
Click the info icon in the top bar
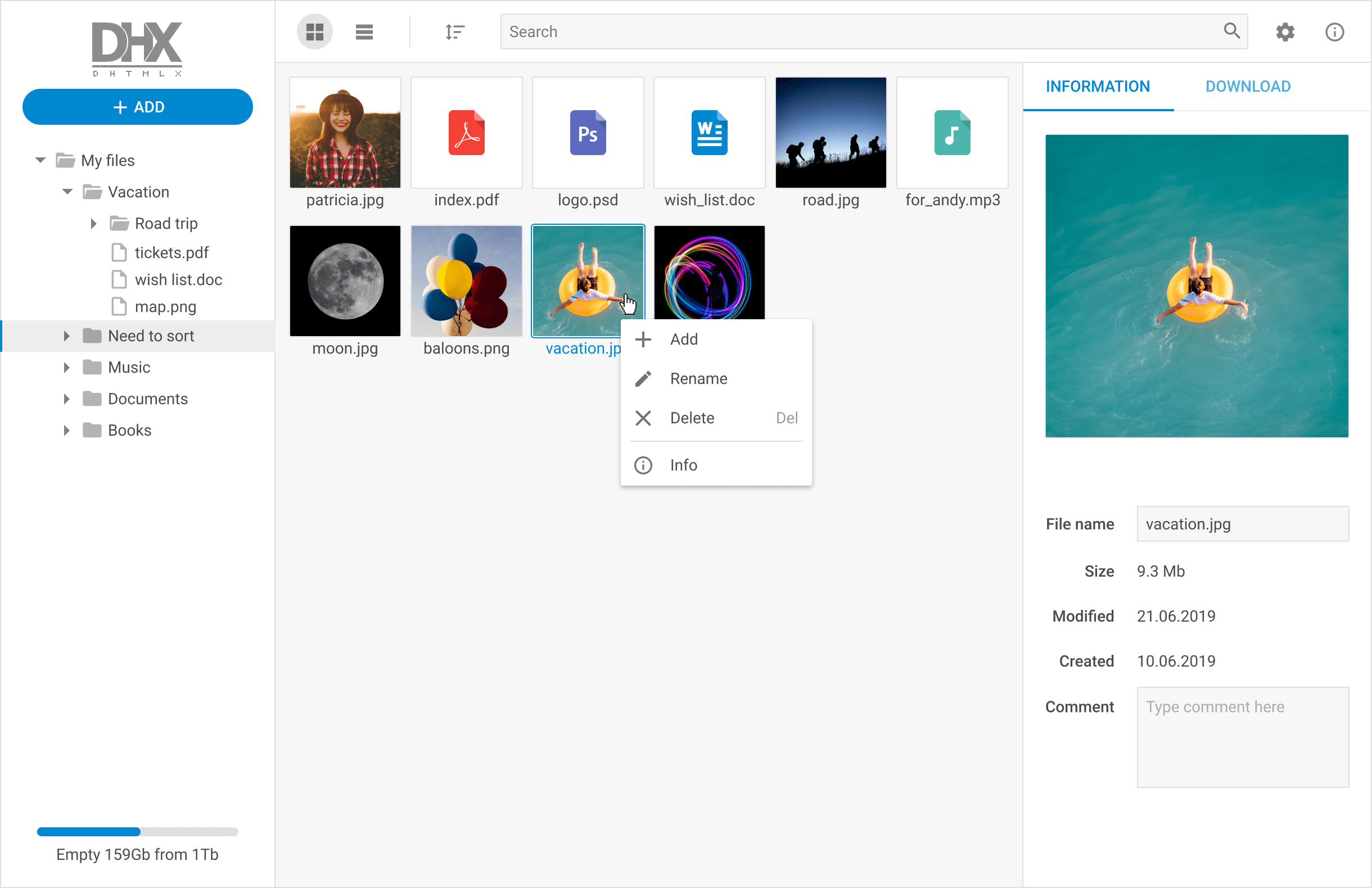click(1334, 31)
